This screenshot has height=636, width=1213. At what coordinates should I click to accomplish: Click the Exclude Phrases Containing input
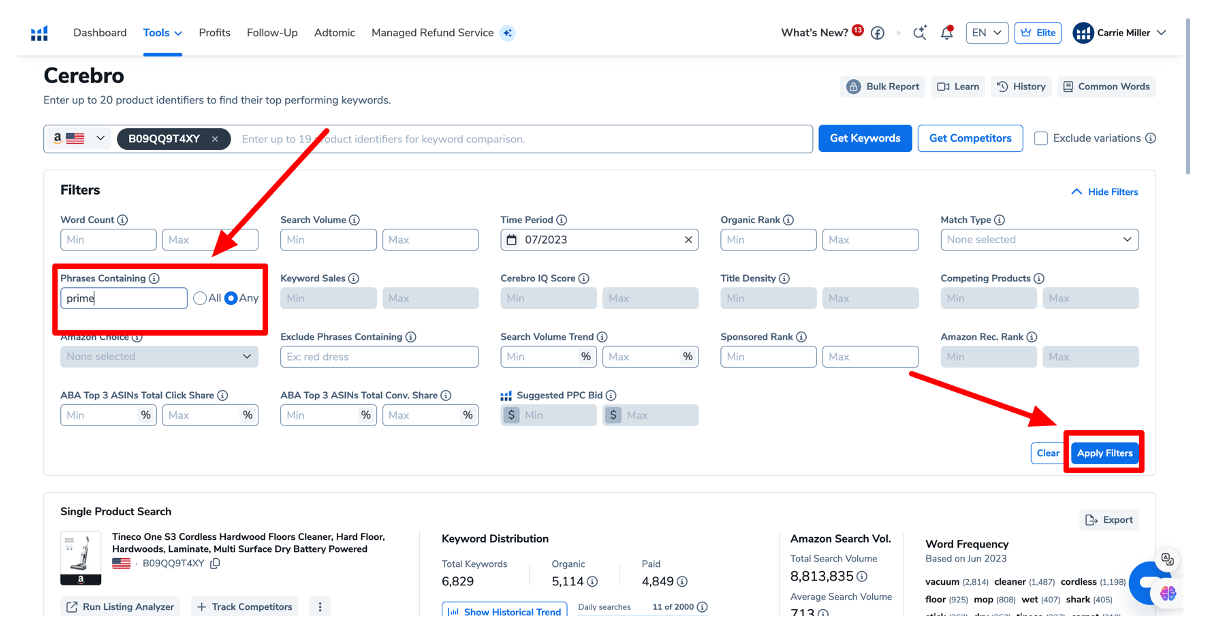[380, 357]
